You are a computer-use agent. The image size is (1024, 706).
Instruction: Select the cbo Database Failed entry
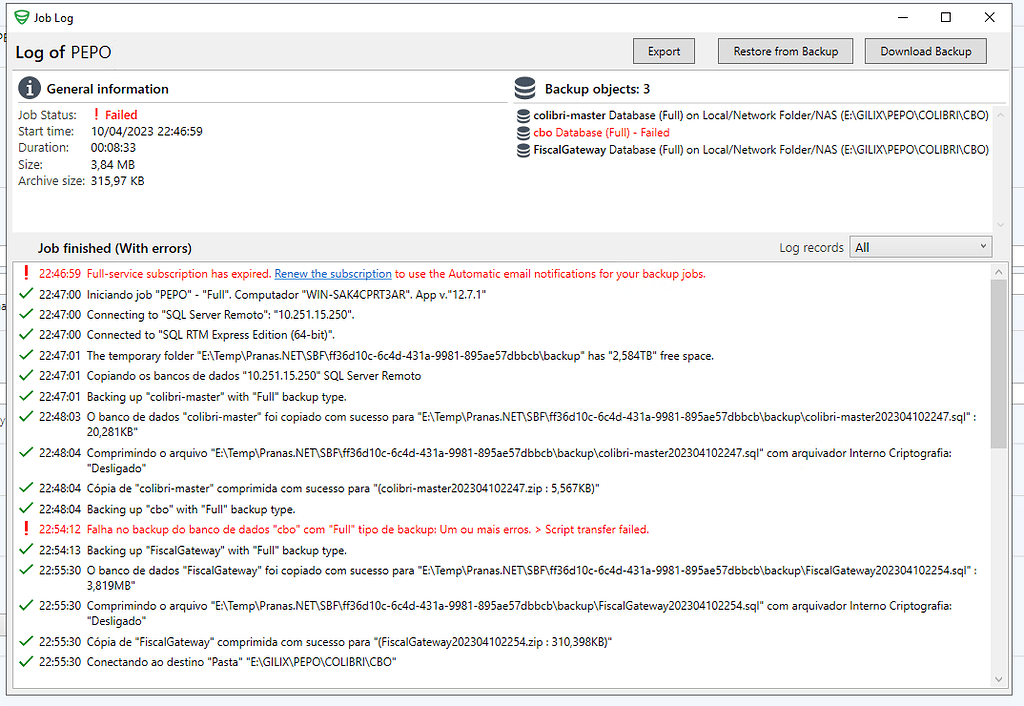click(x=600, y=131)
